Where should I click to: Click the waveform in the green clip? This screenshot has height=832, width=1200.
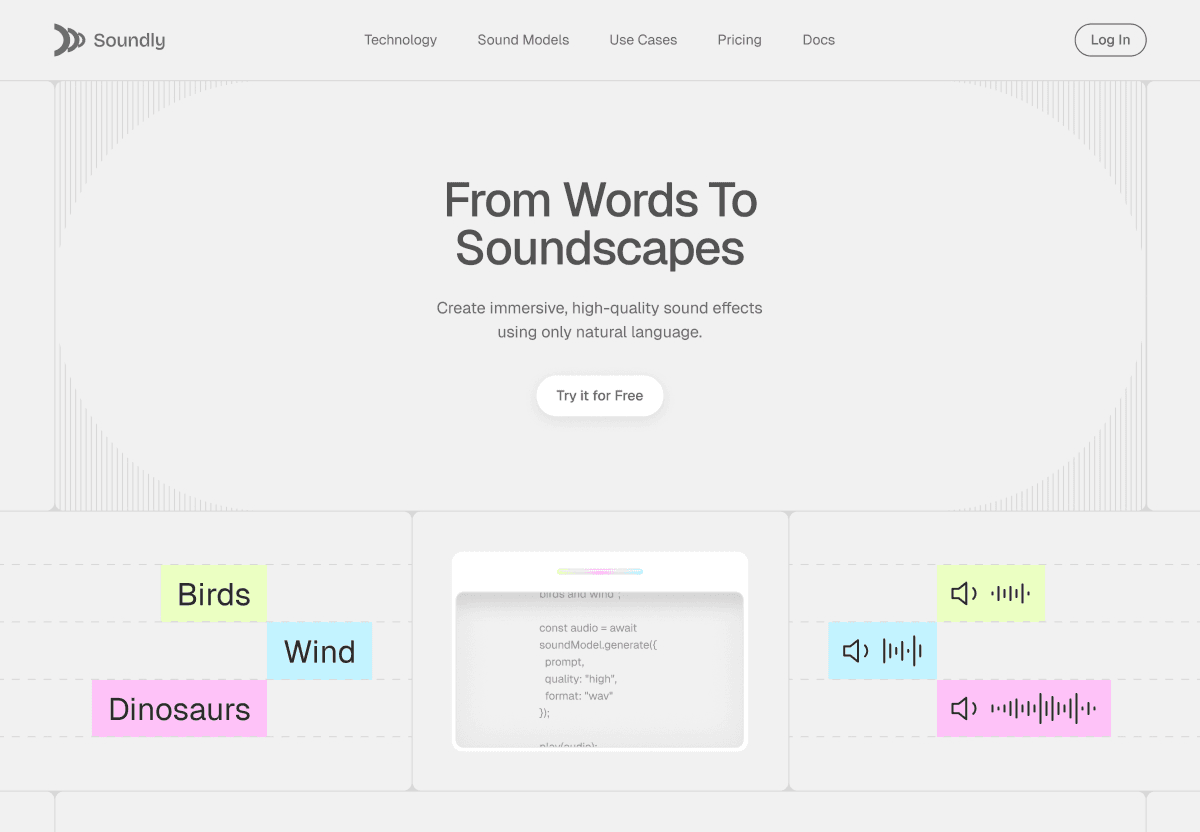[1011, 594]
